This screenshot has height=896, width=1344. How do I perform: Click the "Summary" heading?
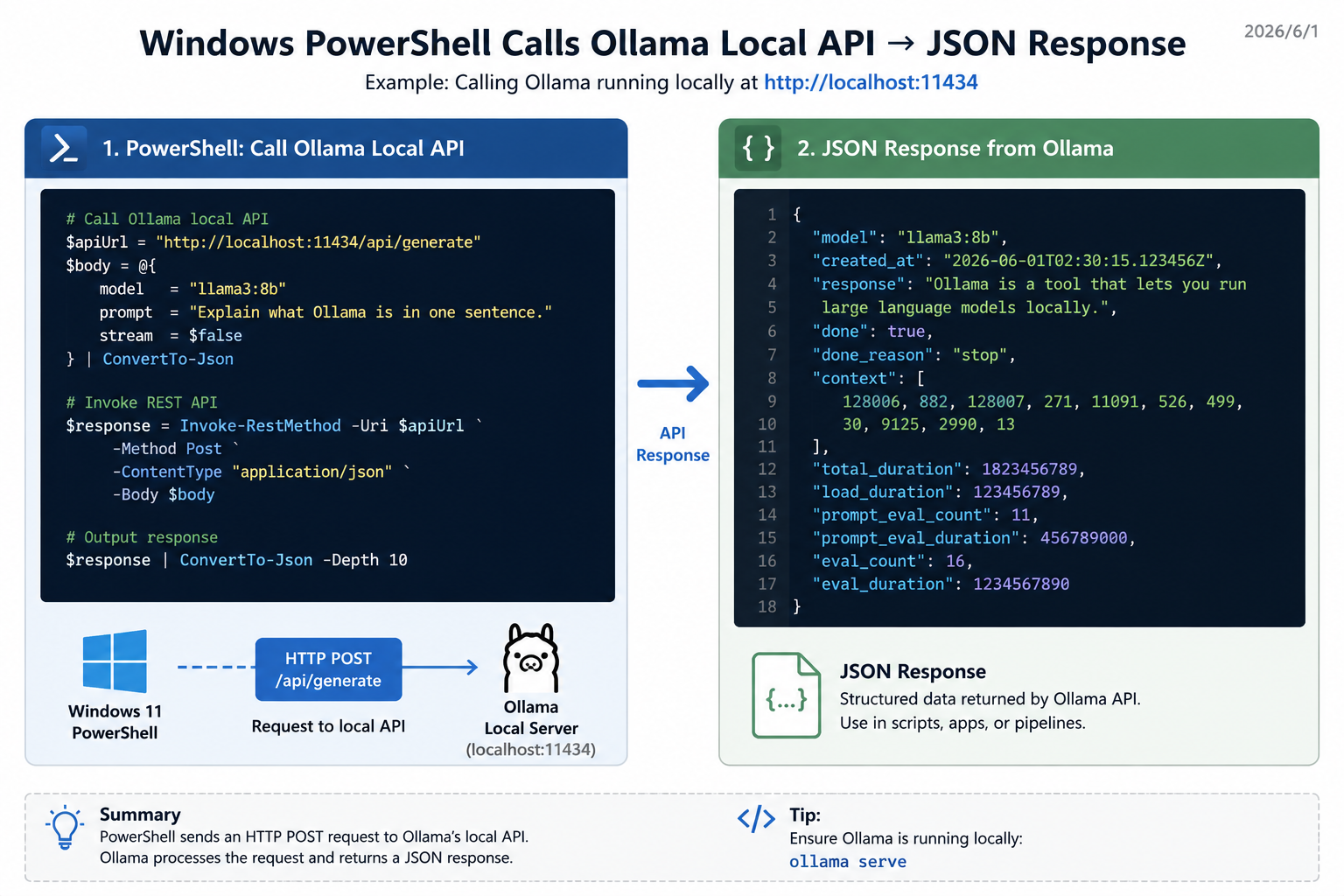tap(140, 815)
